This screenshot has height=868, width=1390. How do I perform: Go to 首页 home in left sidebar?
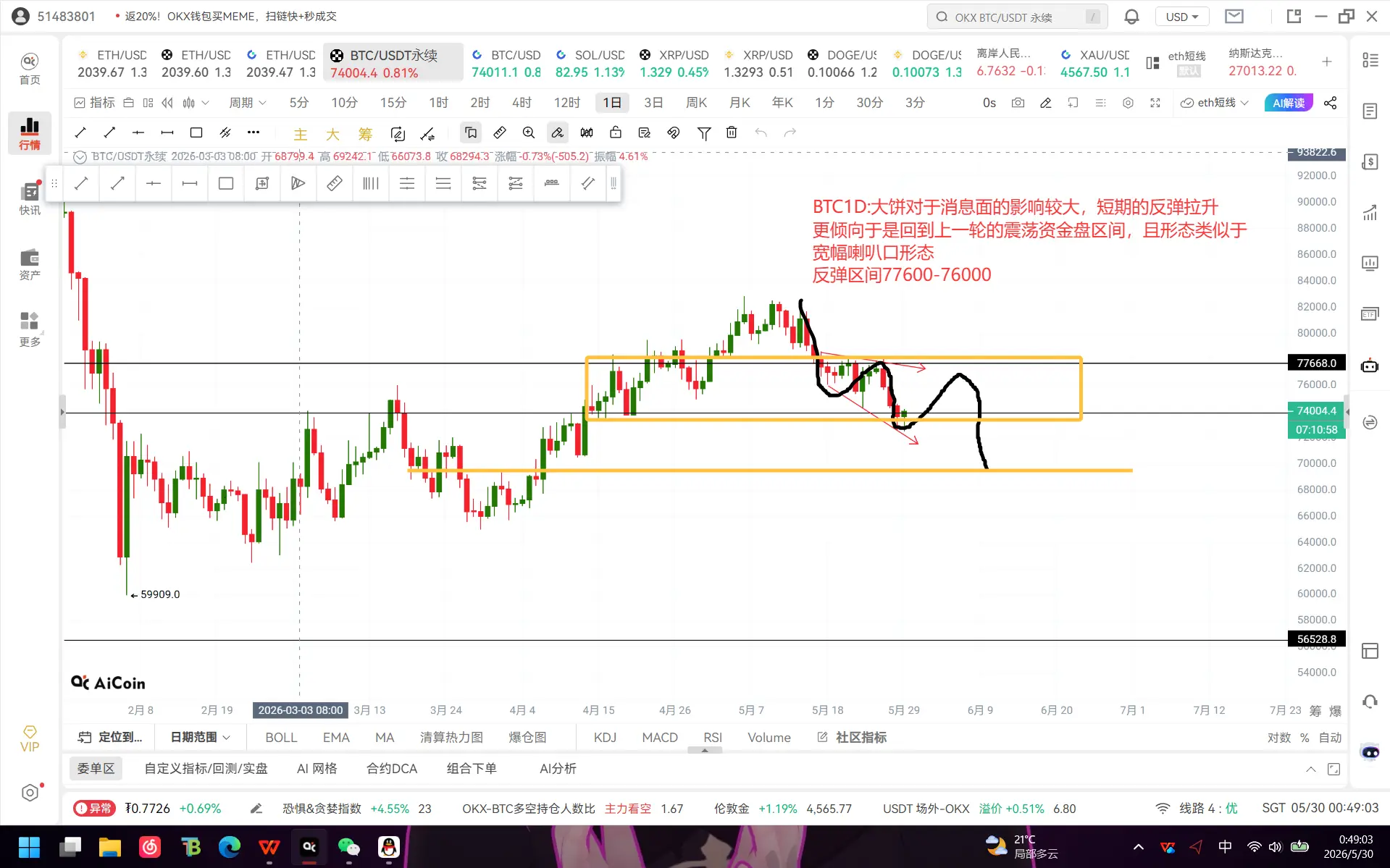pyautogui.click(x=30, y=69)
